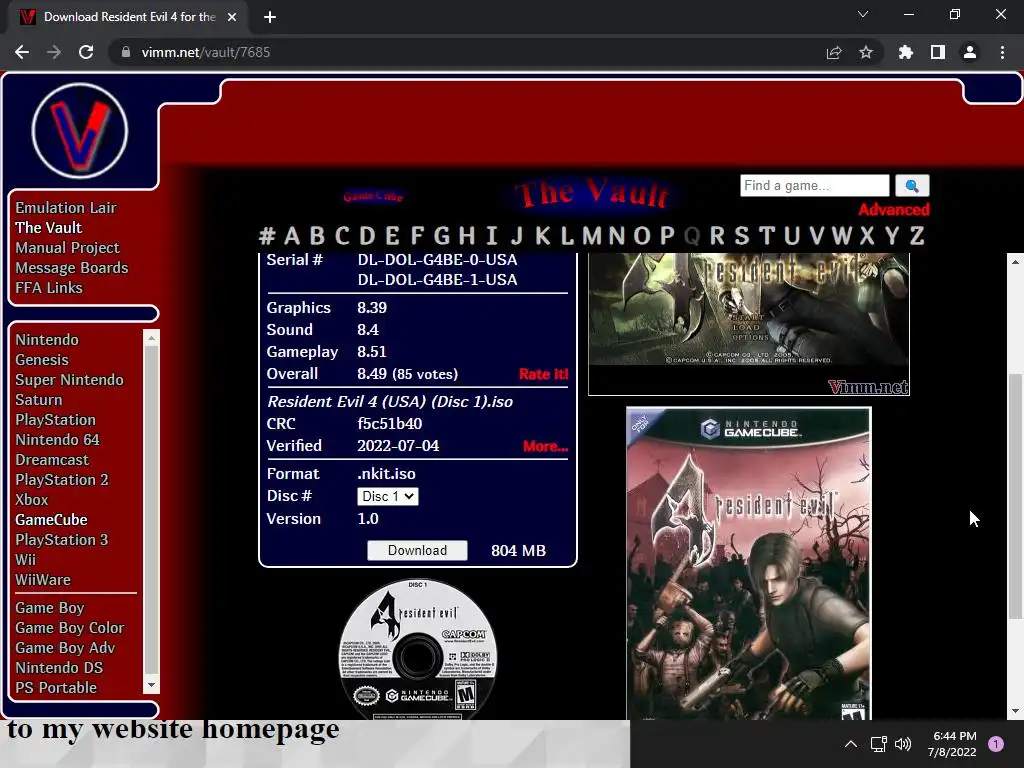This screenshot has width=1024, height=768.
Task: Select Super Nintendo system
Action: click(69, 380)
